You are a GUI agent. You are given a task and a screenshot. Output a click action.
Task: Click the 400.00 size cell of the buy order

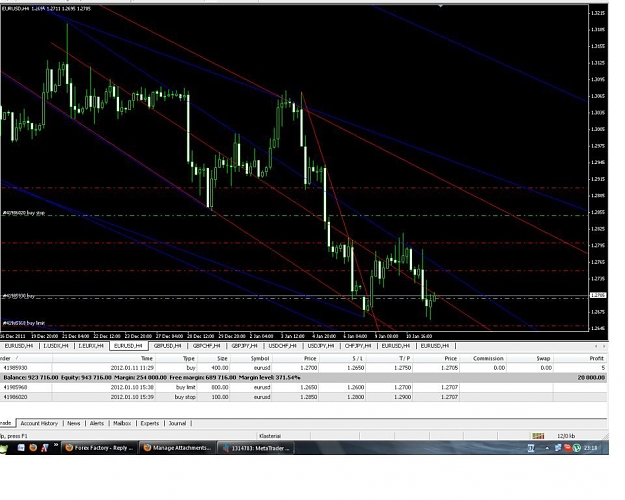click(x=220, y=368)
